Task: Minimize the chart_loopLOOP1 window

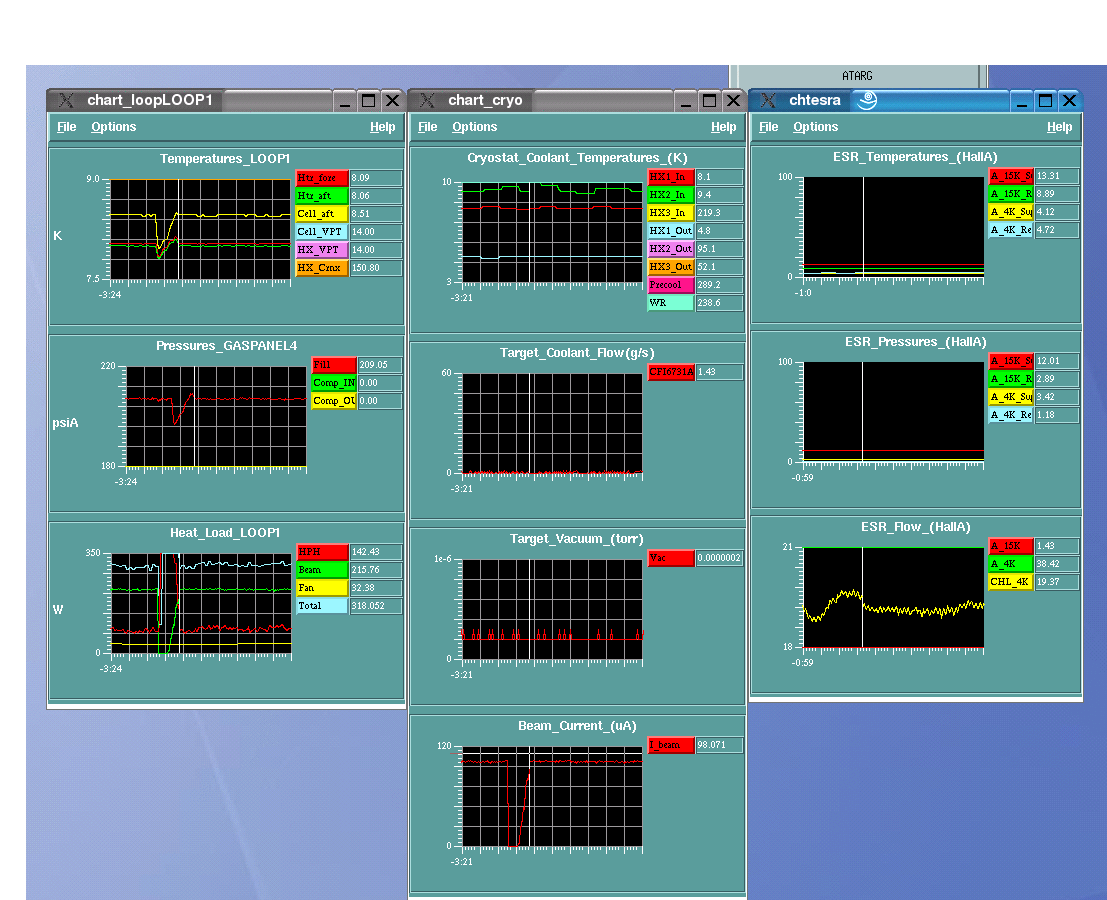Action: coord(345,101)
